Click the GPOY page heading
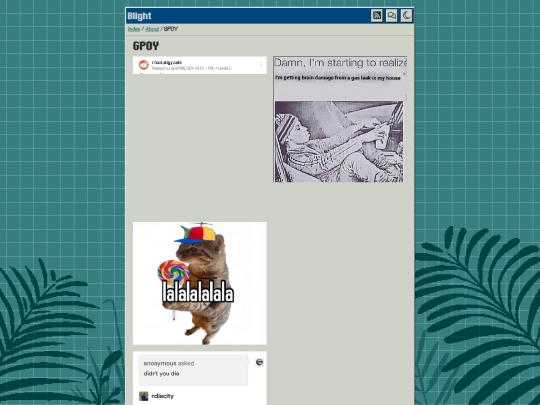 tap(146, 46)
